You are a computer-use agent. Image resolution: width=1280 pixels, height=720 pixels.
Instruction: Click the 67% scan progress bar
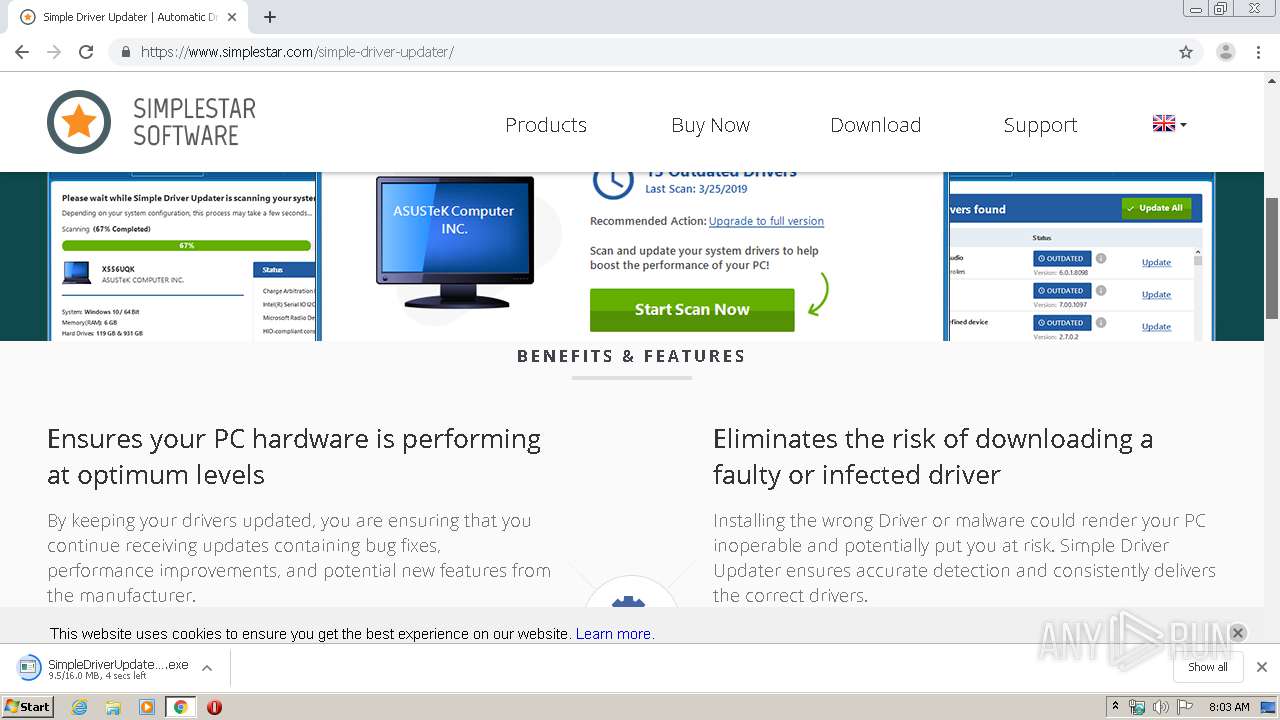click(x=186, y=245)
